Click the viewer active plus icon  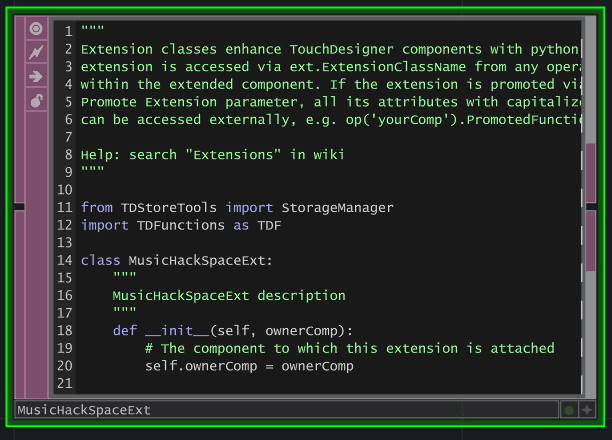[x=587, y=410]
